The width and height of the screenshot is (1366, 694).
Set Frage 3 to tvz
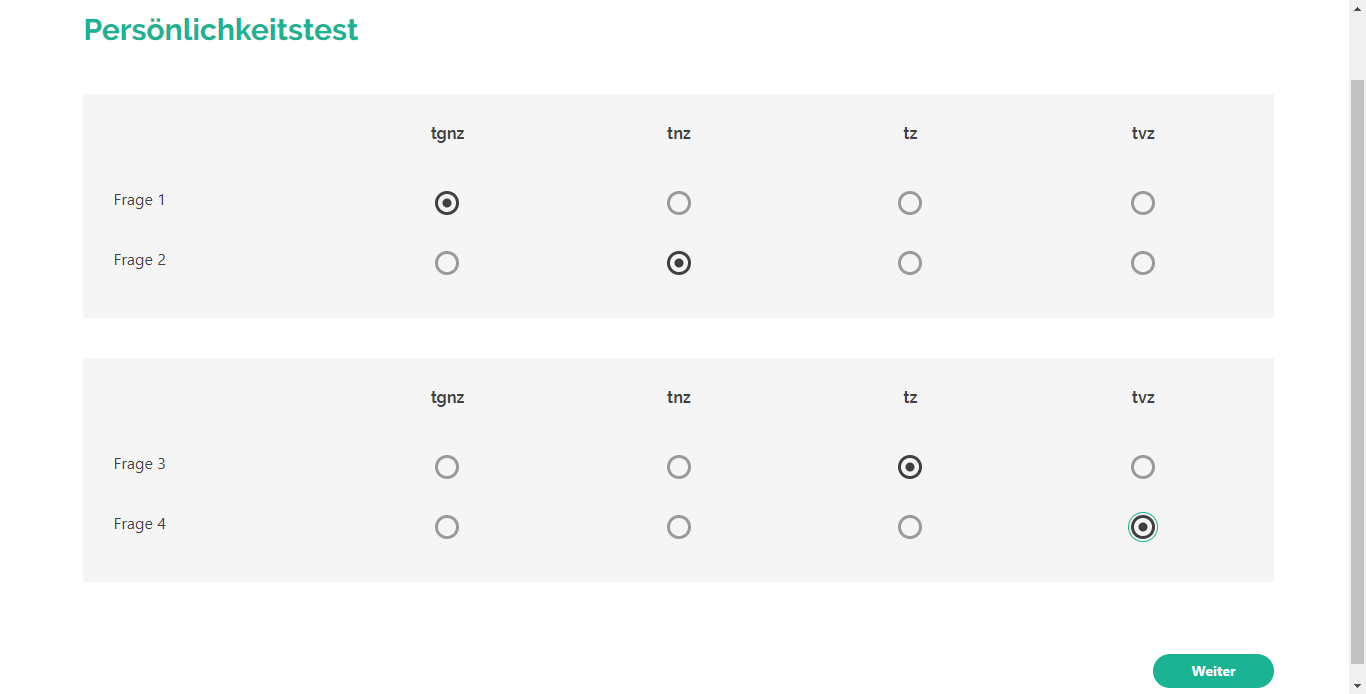point(1143,467)
